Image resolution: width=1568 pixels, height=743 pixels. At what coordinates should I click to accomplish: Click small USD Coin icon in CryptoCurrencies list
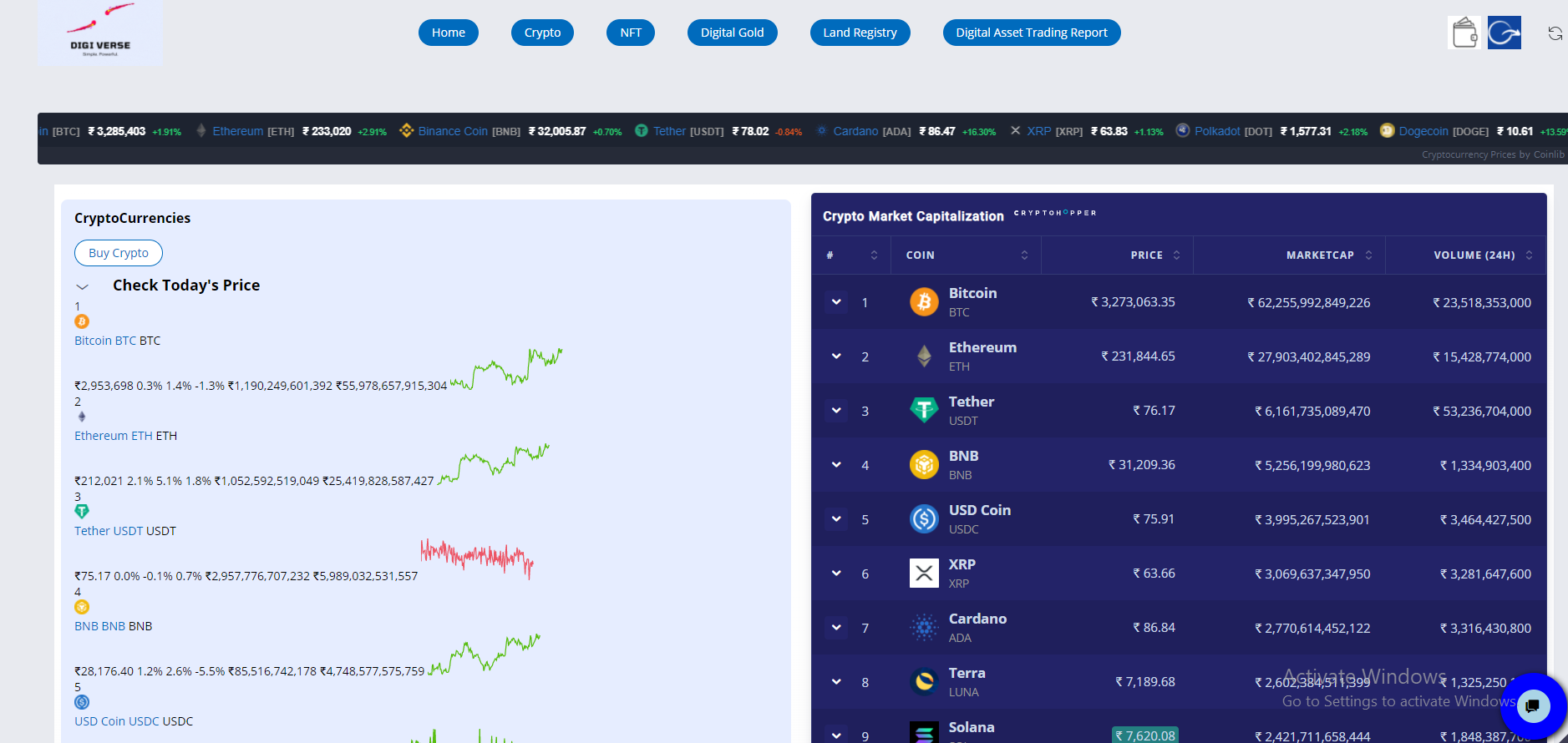click(82, 702)
